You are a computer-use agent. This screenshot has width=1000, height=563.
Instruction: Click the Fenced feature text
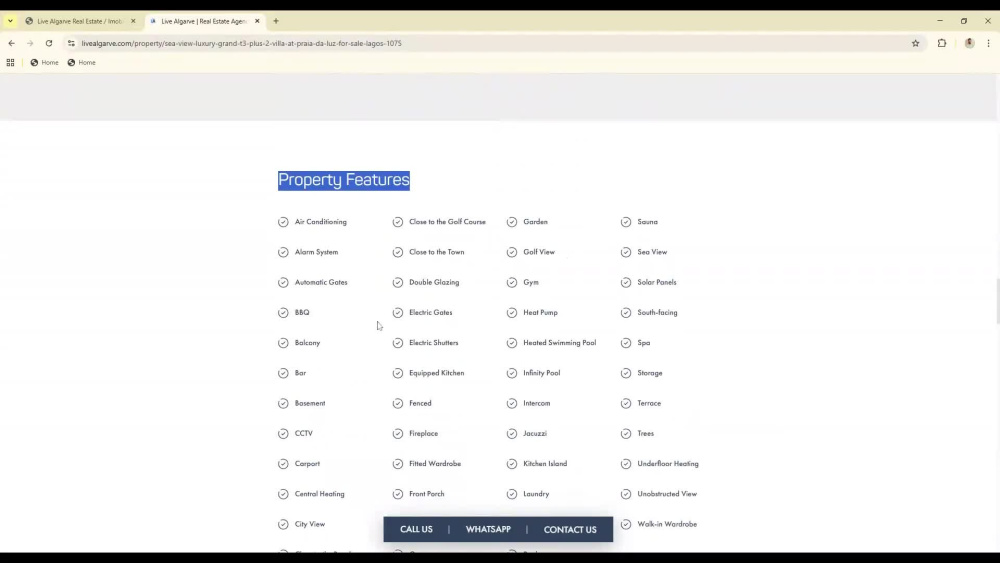(420, 403)
